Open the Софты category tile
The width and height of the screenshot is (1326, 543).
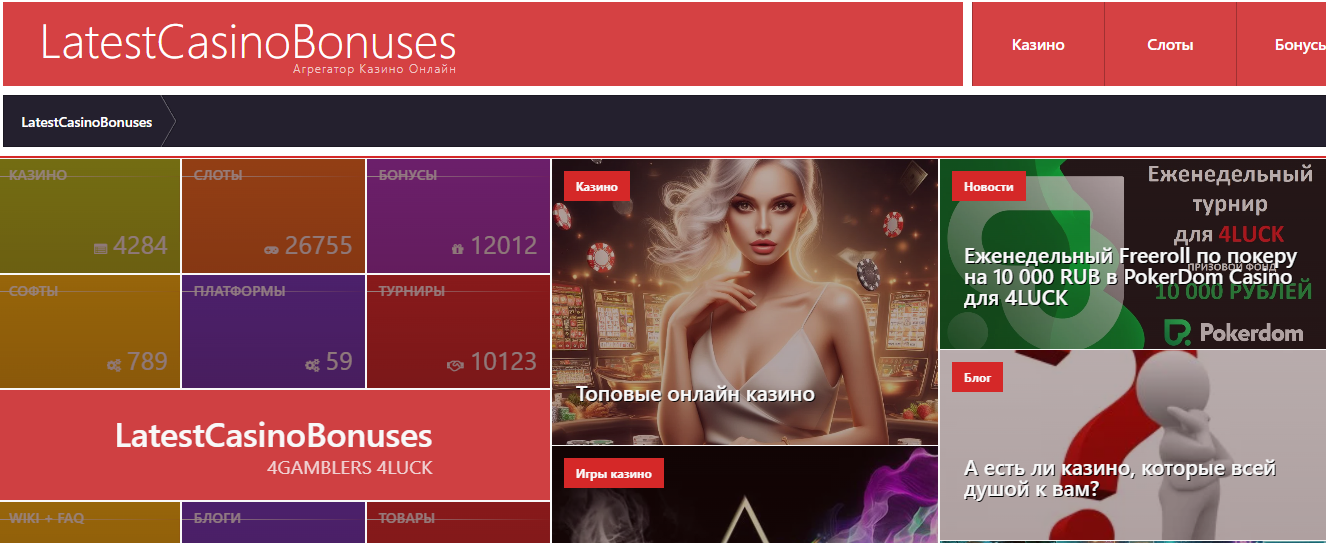coord(90,331)
